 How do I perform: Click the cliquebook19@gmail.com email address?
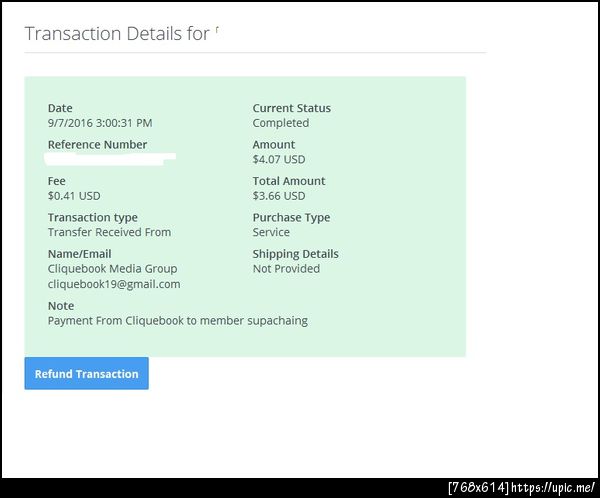114,284
